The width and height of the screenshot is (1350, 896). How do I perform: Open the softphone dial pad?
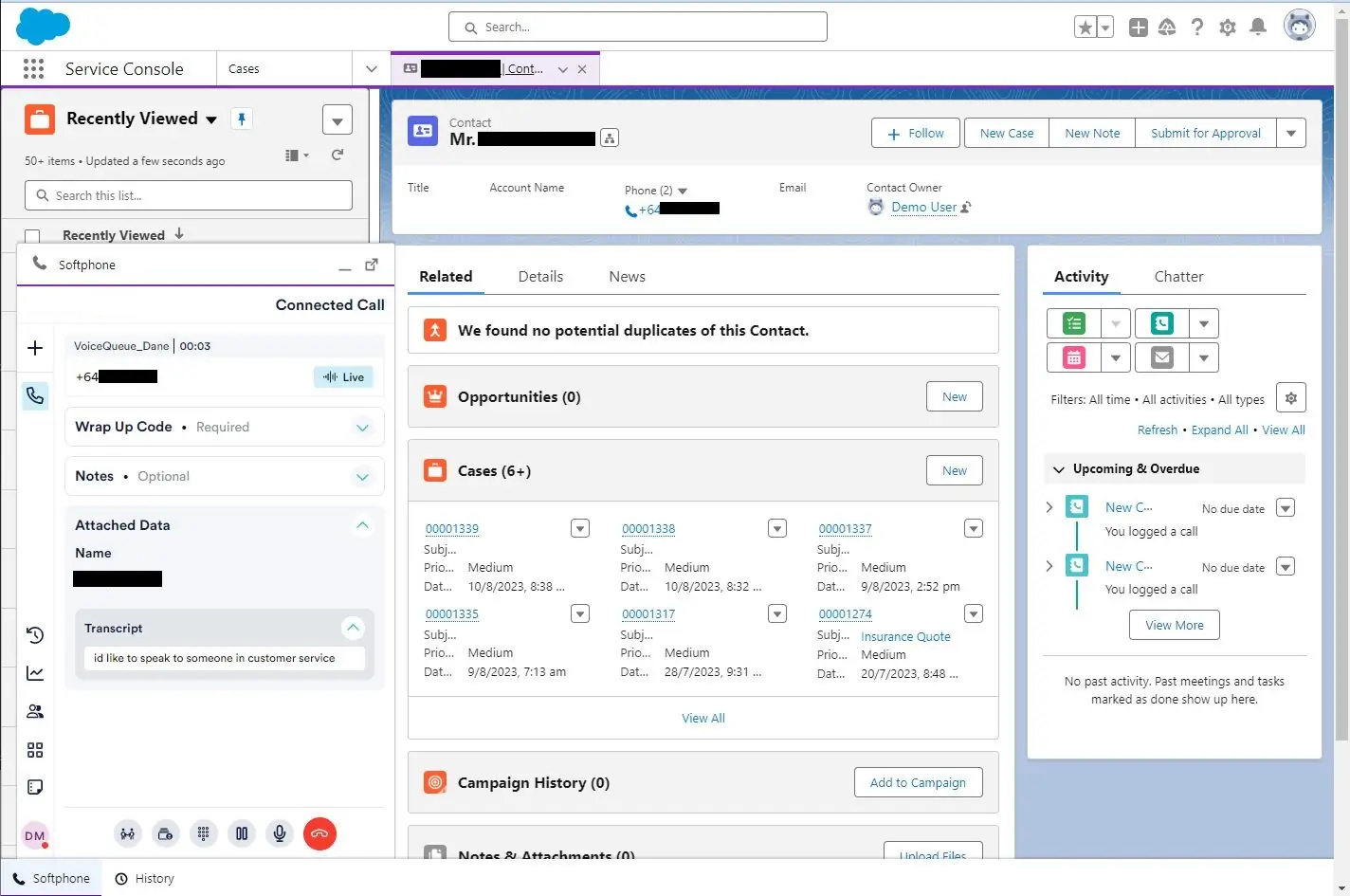(203, 834)
